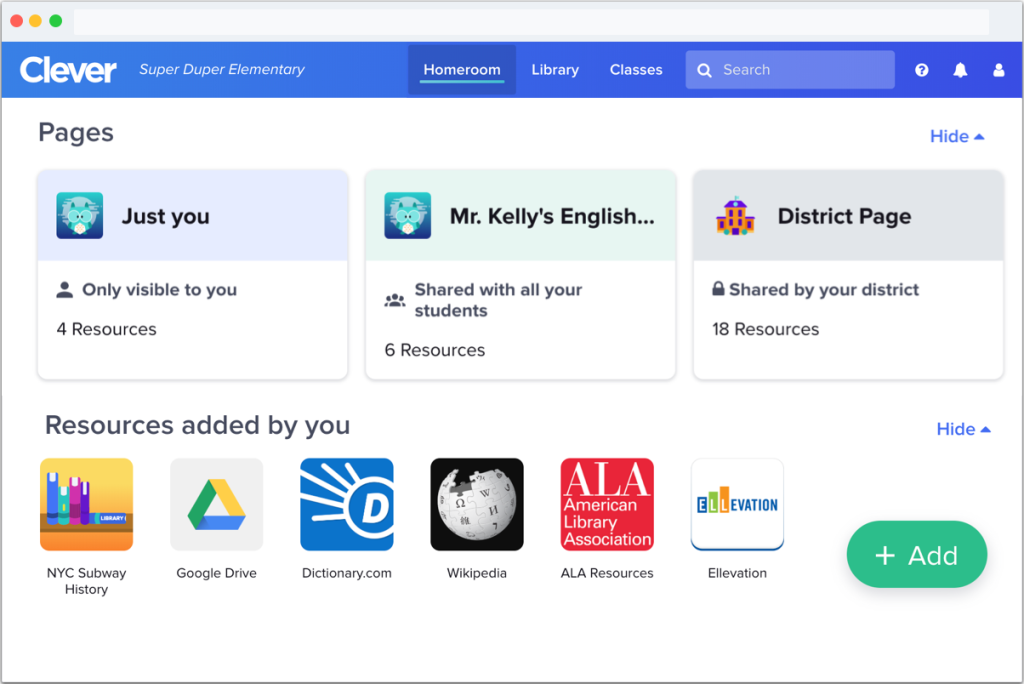
Task: Hide the Resources added by you section
Action: pyautogui.click(x=963, y=429)
